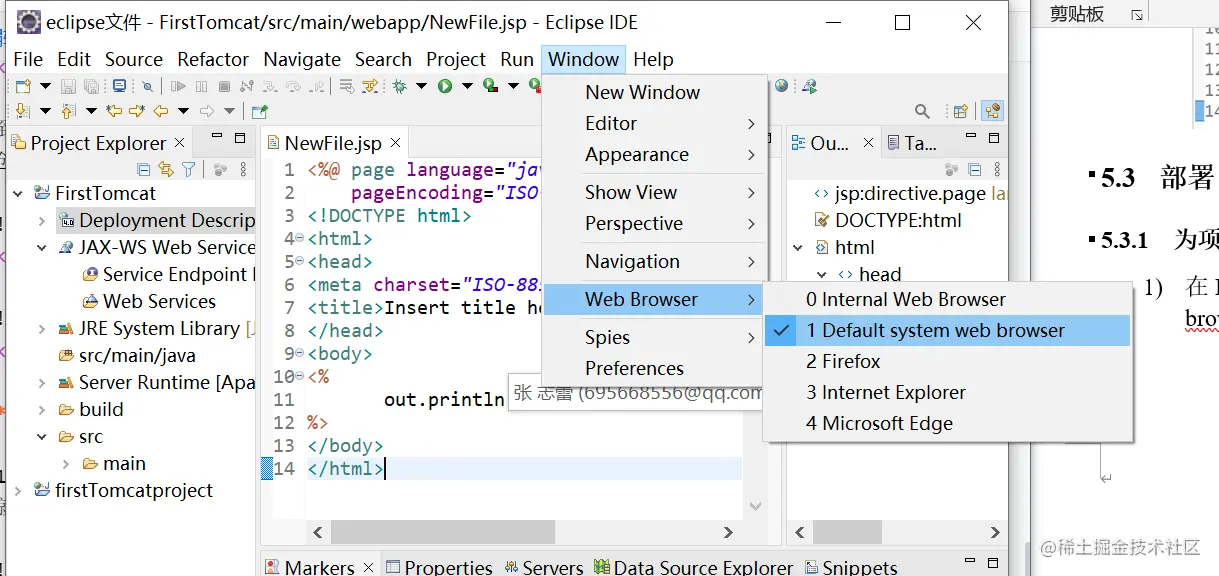Collapse the html node in Outline
The height and width of the screenshot is (576, 1219).
[x=798, y=247]
